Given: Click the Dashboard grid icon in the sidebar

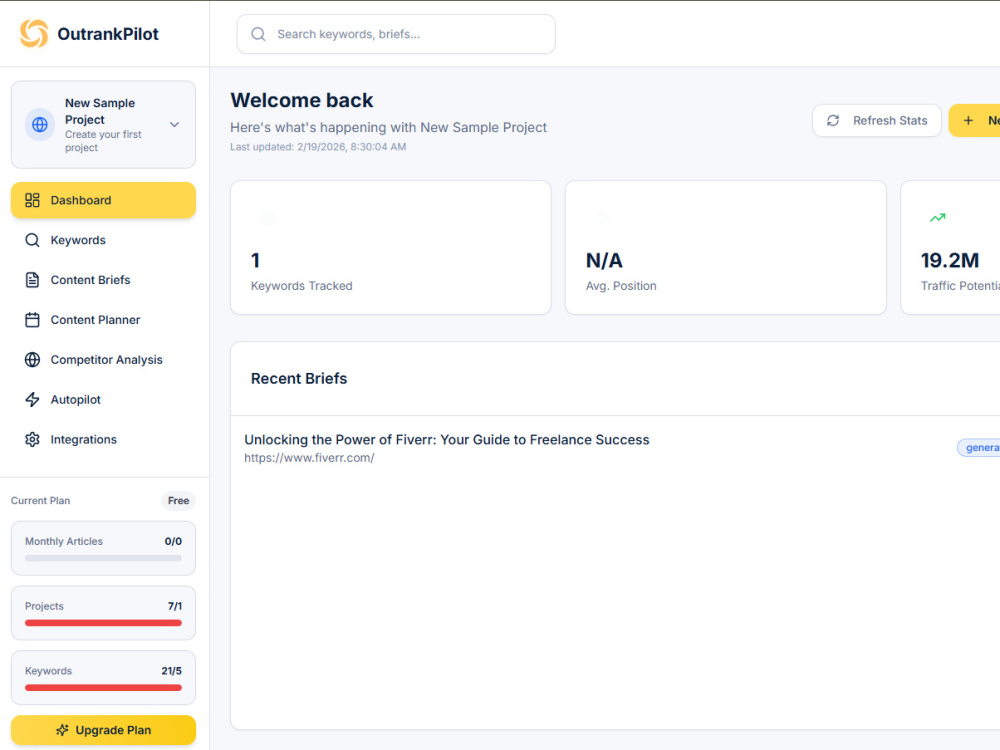Looking at the screenshot, I should 33,200.
